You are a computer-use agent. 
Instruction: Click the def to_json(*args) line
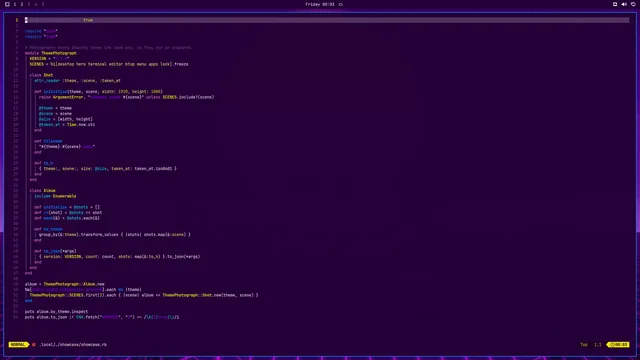coord(55,251)
